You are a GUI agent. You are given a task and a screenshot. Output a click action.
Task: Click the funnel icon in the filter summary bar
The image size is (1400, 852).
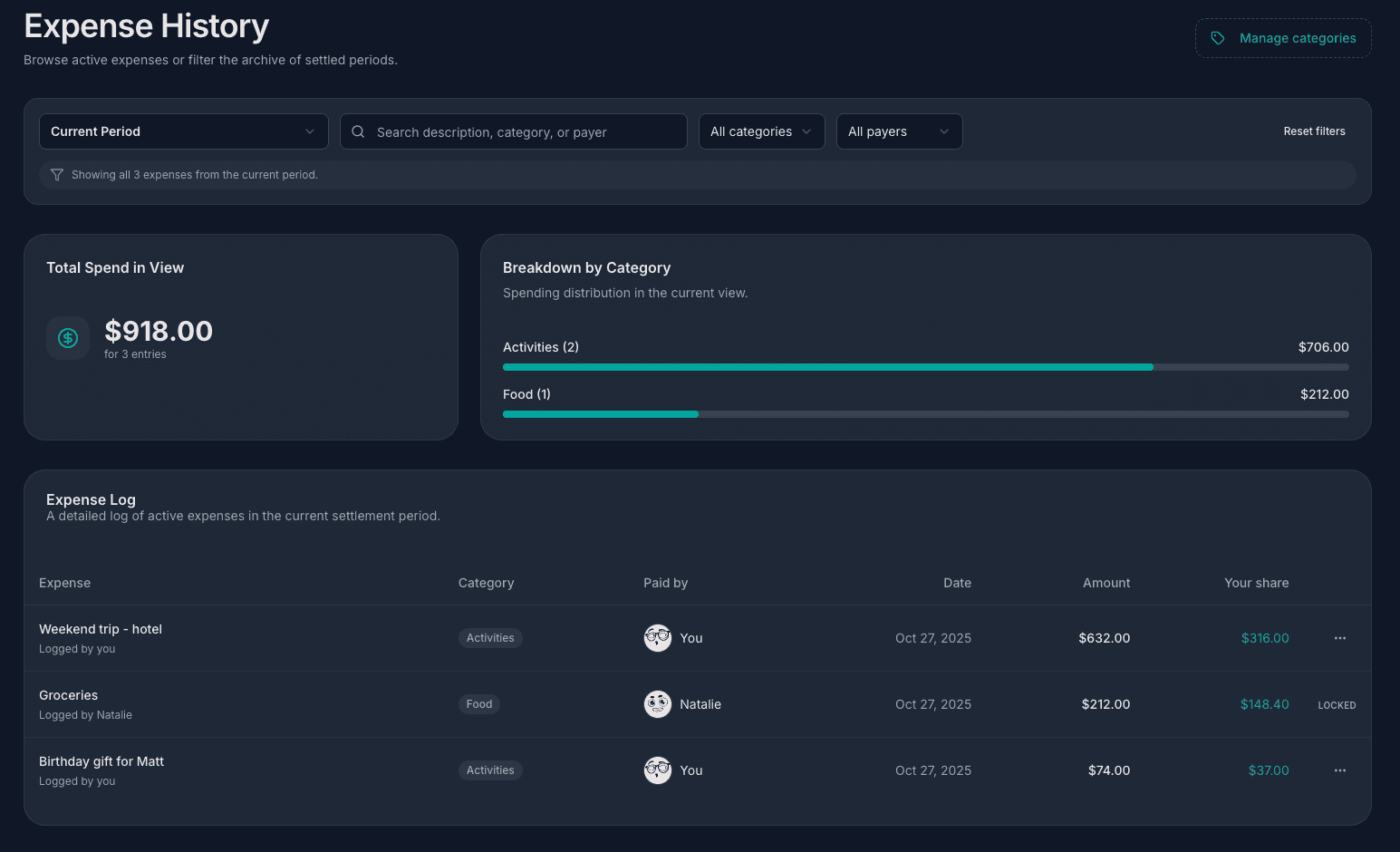point(57,174)
